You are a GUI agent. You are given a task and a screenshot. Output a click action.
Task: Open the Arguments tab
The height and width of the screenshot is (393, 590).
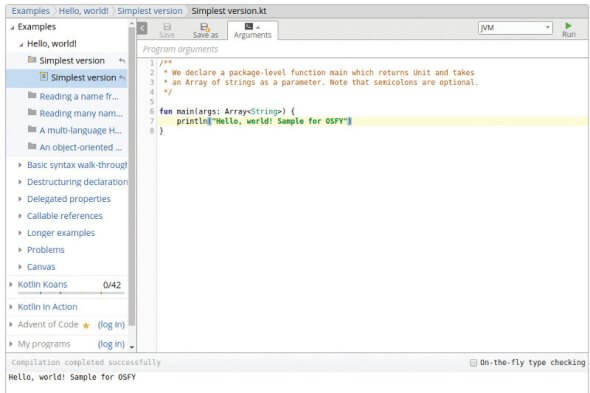tap(252, 30)
